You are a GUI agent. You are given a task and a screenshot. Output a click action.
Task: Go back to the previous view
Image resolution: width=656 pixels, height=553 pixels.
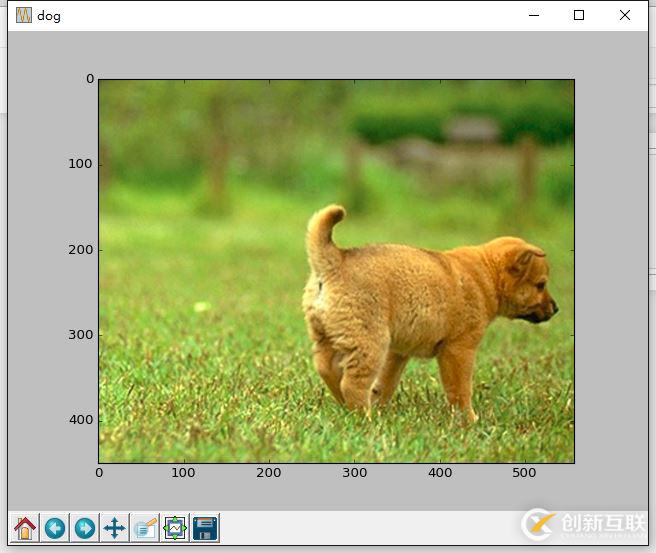point(55,528)
